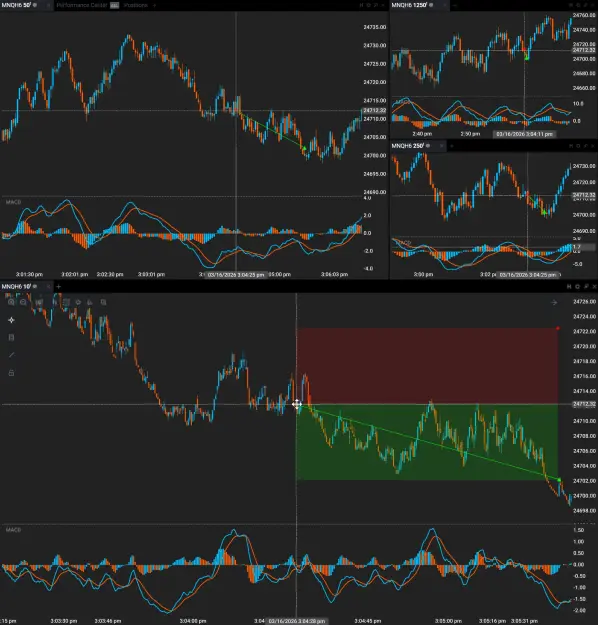Click the MACD label in bottom chart panel
598x625 pixels.
pos(13,530)
